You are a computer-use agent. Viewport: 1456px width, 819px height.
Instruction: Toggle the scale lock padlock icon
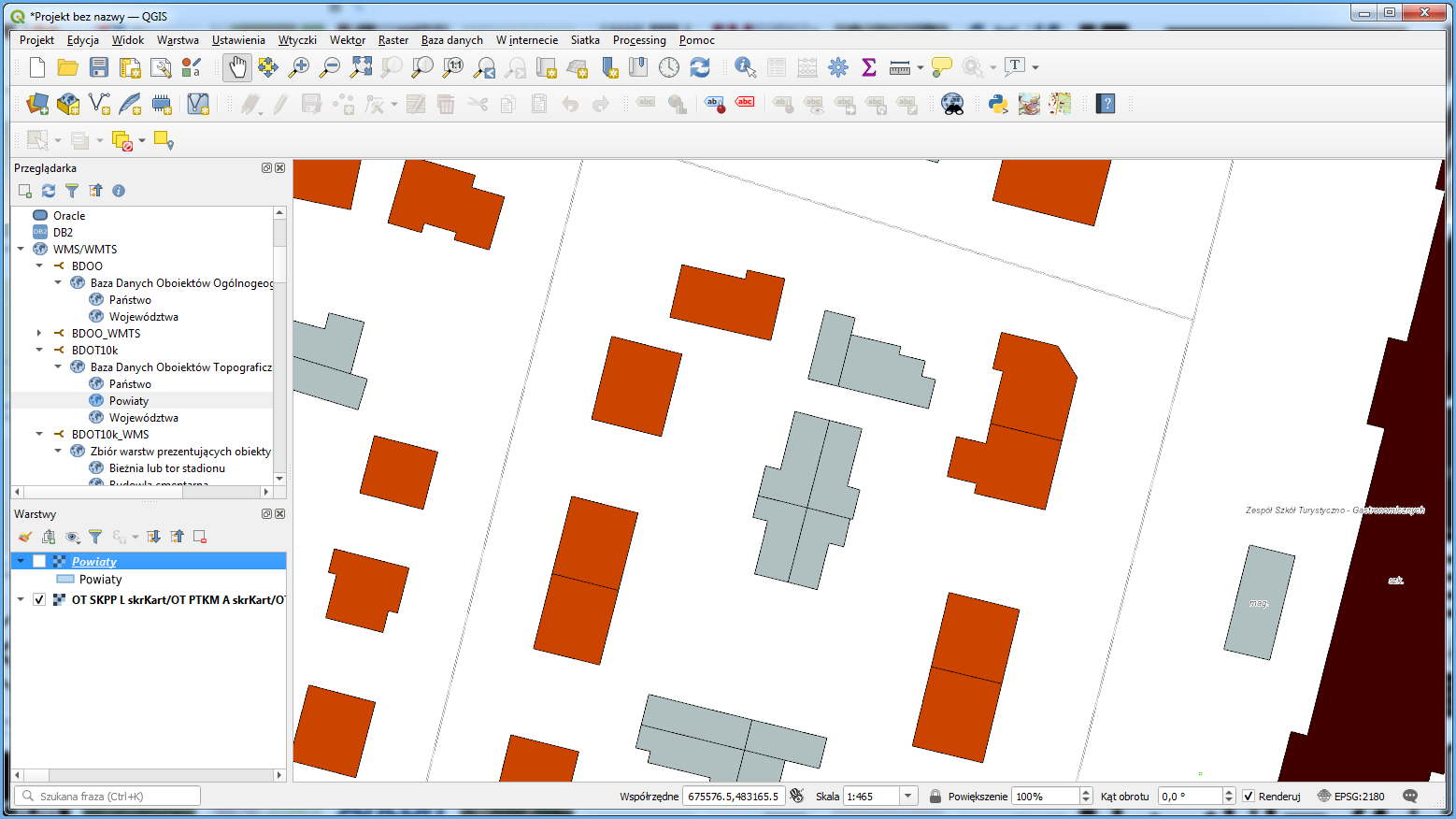pos(935,797)
